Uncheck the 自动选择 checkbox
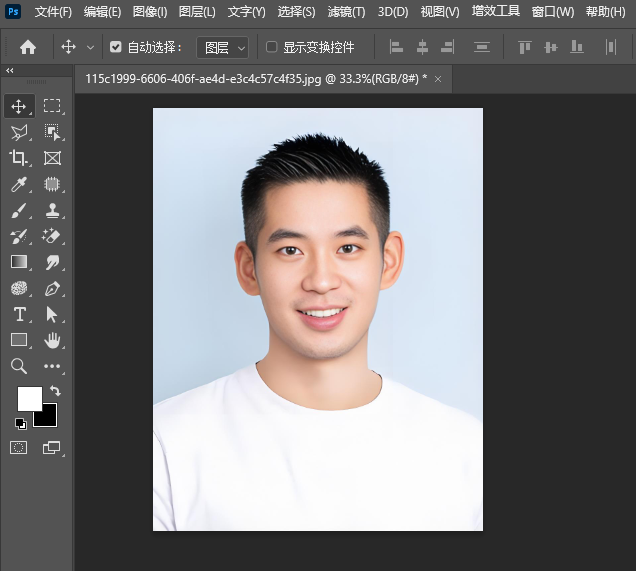The width and height of the screenshot is (636, 571). click(116, 47)
